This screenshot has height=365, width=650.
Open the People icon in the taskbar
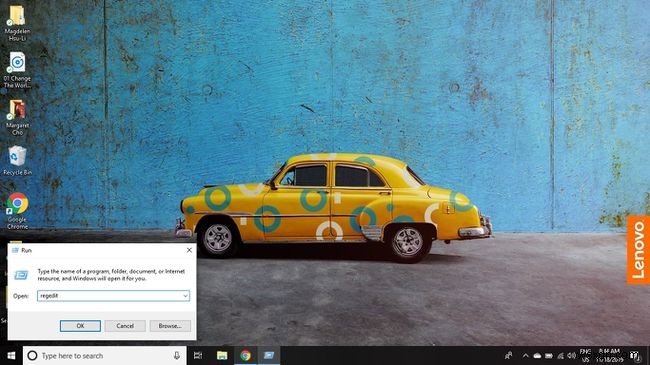pos(508,355)
